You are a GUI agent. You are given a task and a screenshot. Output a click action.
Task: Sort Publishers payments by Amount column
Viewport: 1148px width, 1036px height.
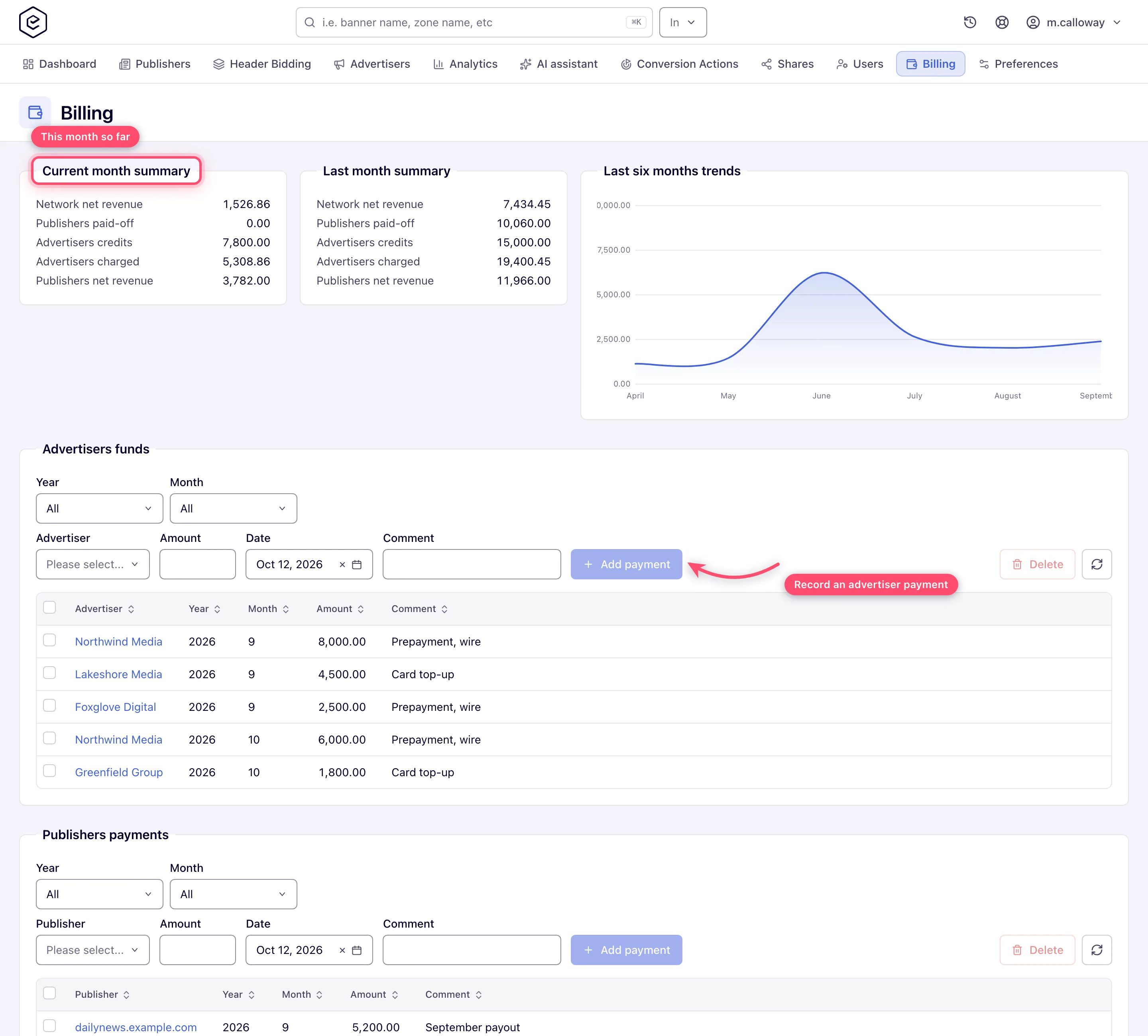click(374, 994)
